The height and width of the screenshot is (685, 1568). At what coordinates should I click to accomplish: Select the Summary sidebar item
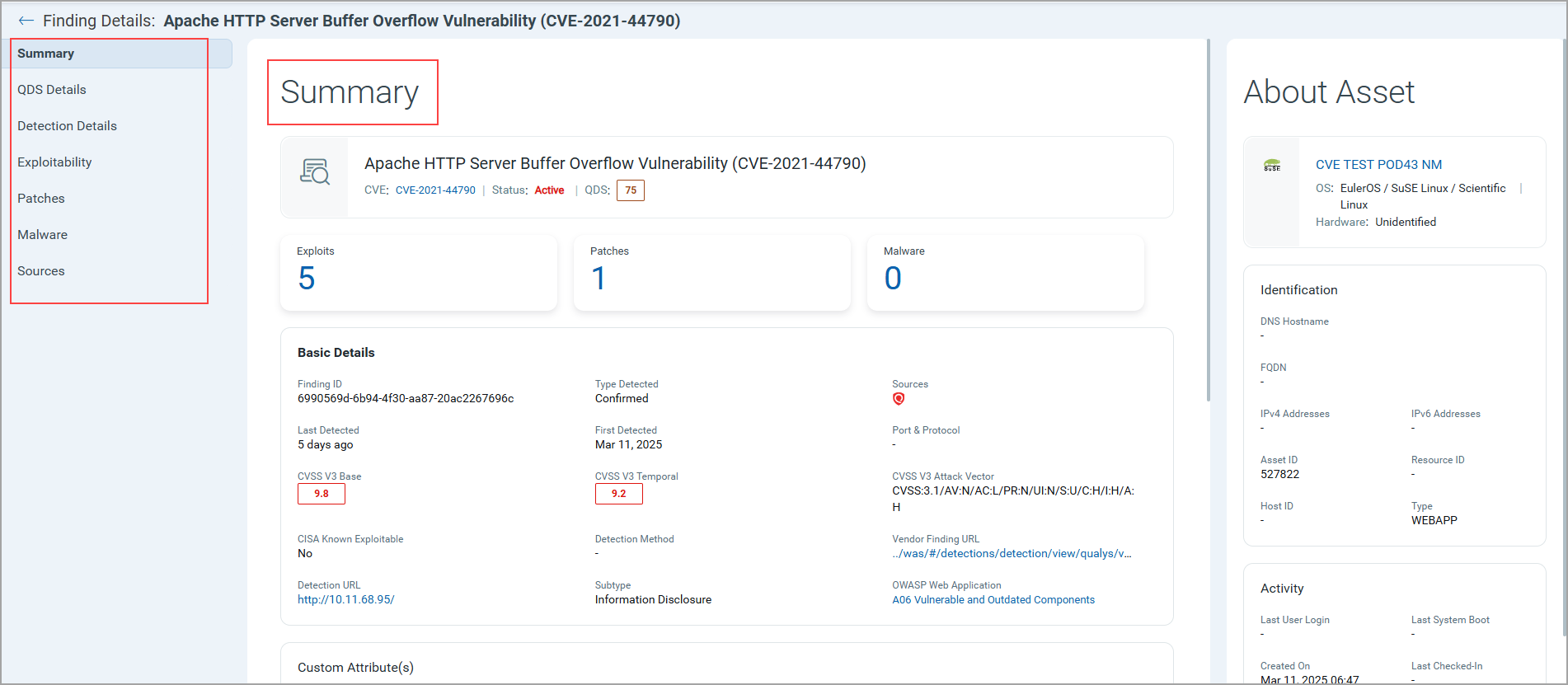tap(46, 54)
